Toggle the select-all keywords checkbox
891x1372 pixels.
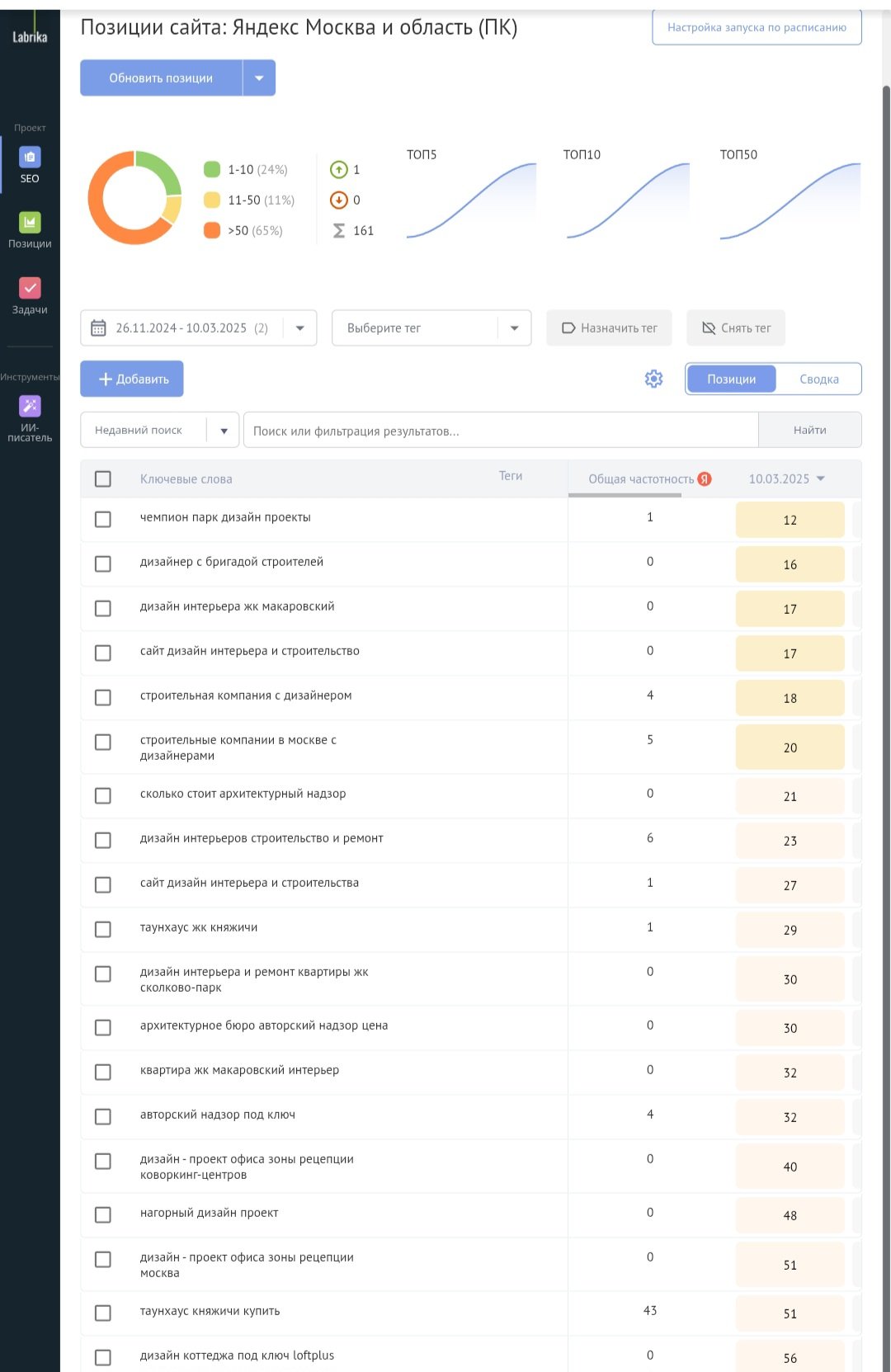click(x=103, y=479)
